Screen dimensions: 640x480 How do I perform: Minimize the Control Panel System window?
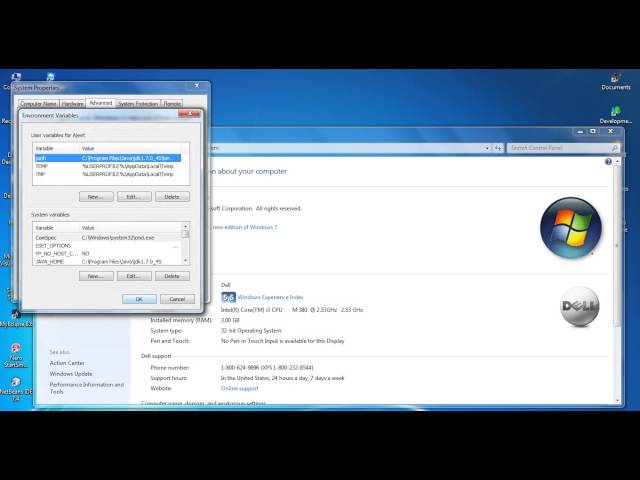[580, 131]
